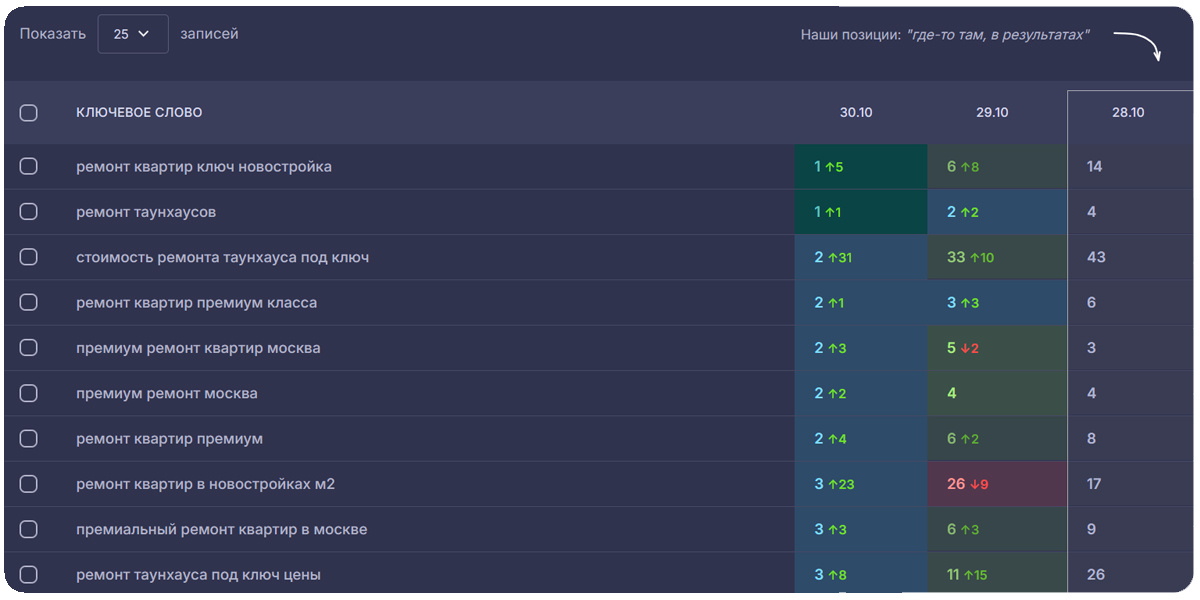The width and height of the screenshot is (1200, 600).
Task: Select keyword 'ремонт квартир премиум'
Action: 170,439
